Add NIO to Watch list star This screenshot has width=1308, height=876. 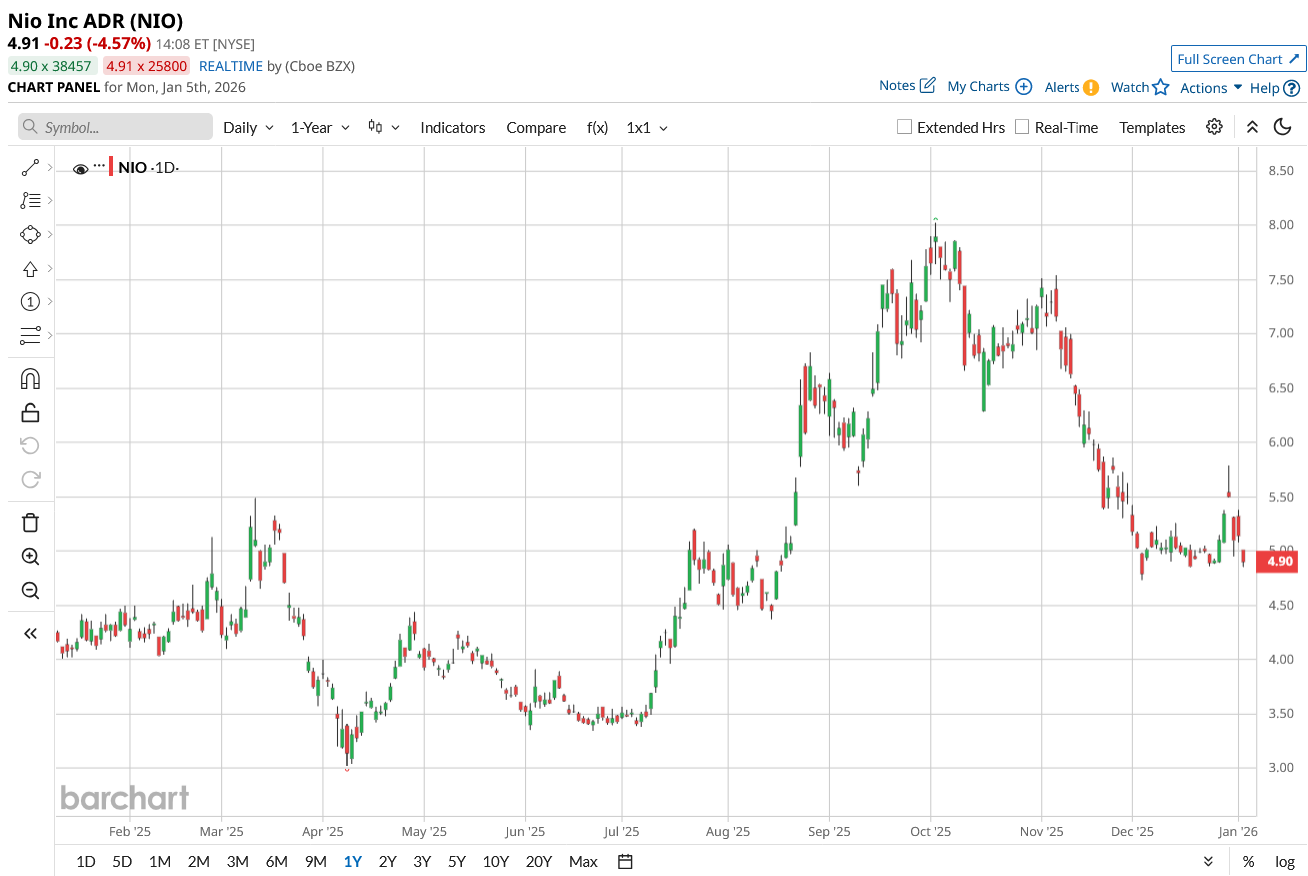click(x=1140, y=87)
